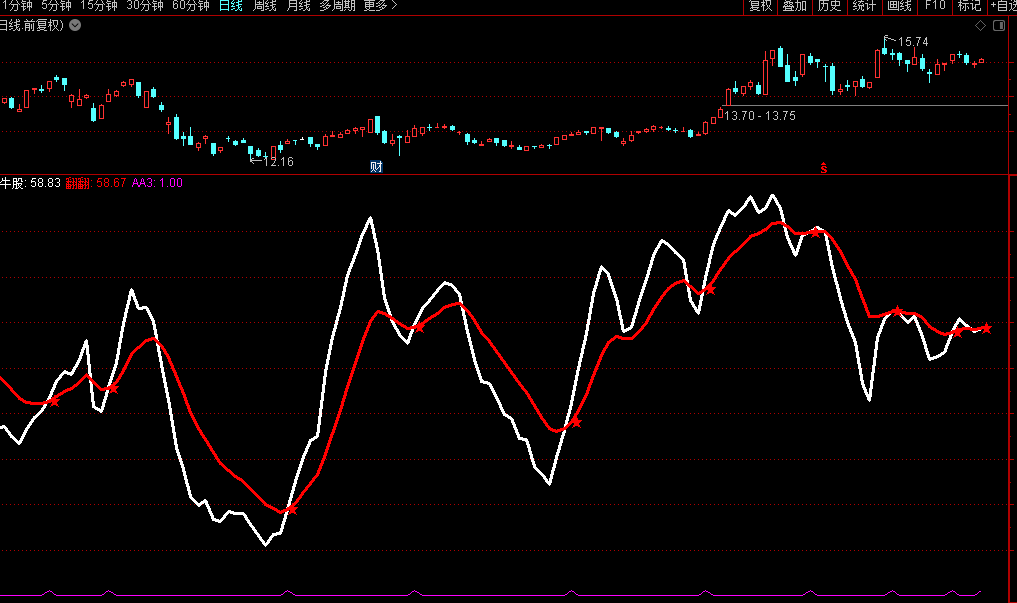Select the 1分钟 period tab
Screen dimensions: 1017x603
(16, 6)
